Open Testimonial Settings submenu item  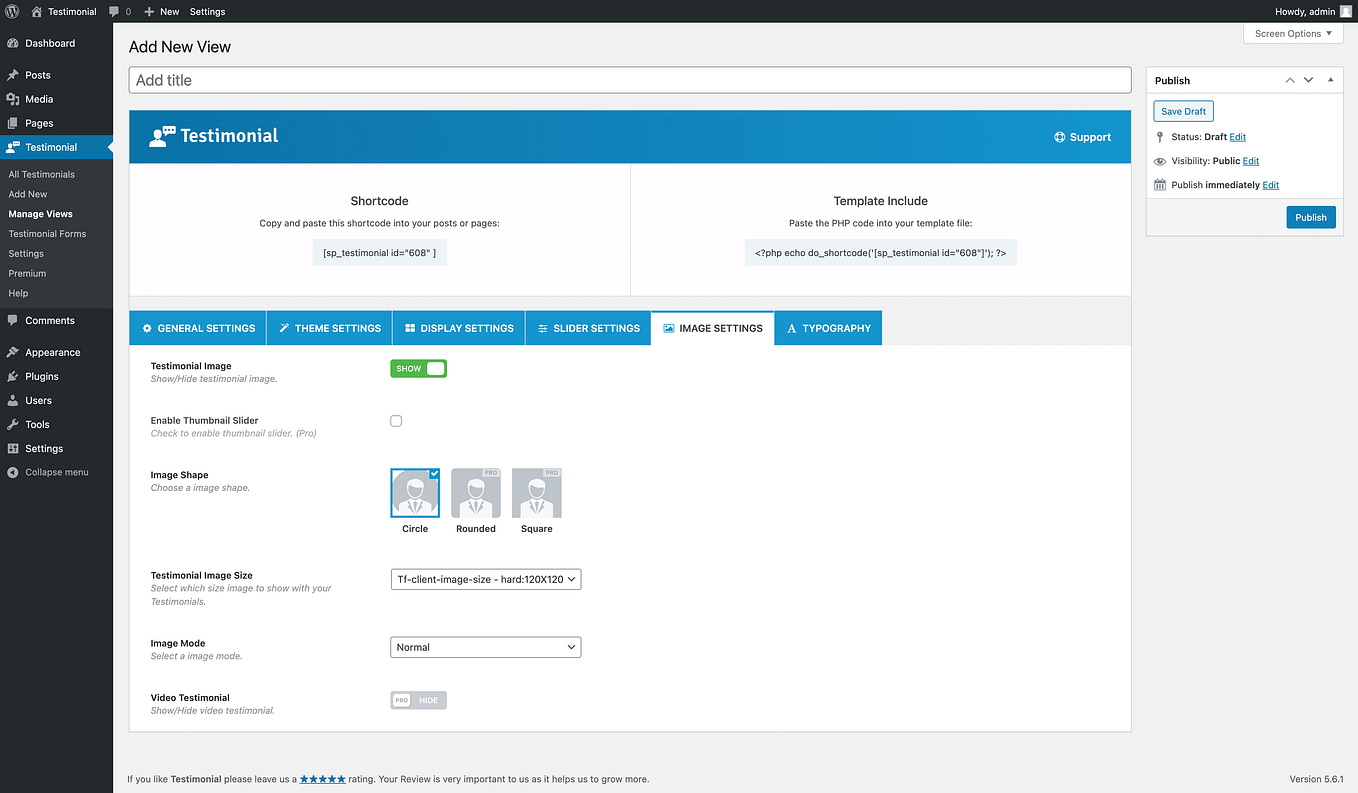coord(26,254)
